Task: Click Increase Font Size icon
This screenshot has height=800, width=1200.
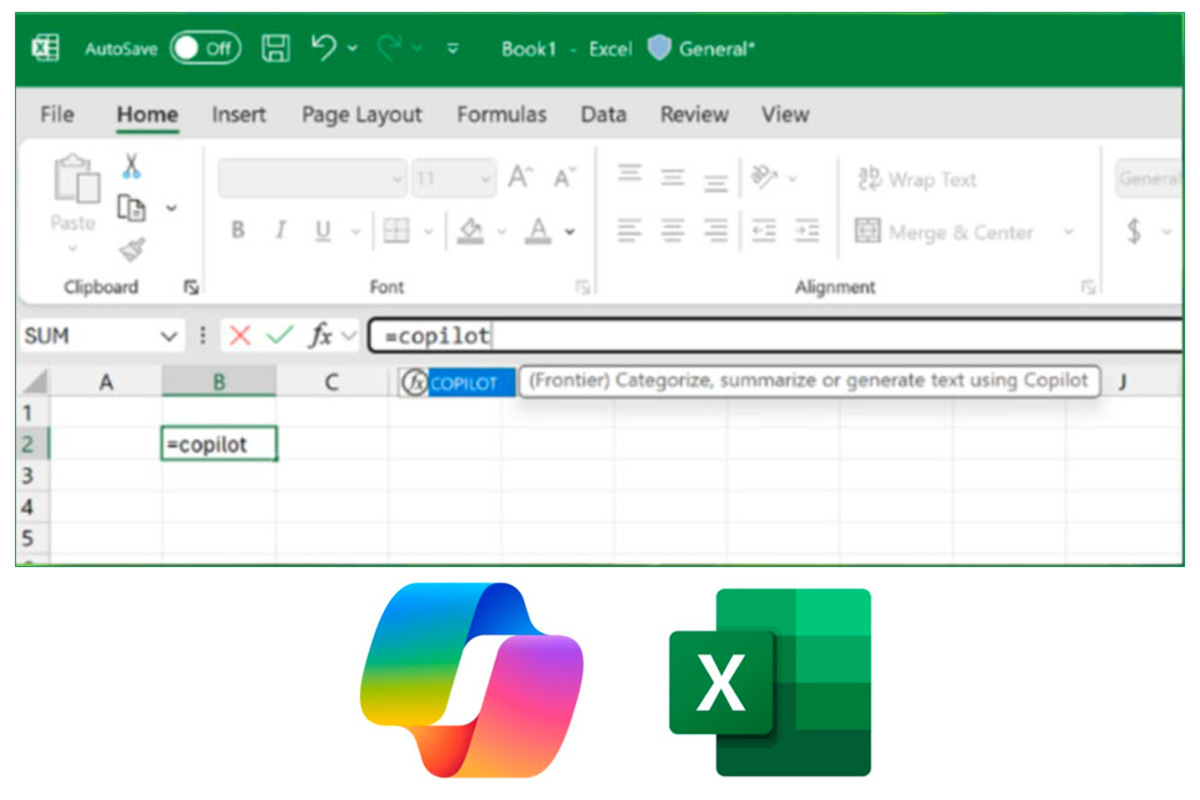Action: click(519, 178)
